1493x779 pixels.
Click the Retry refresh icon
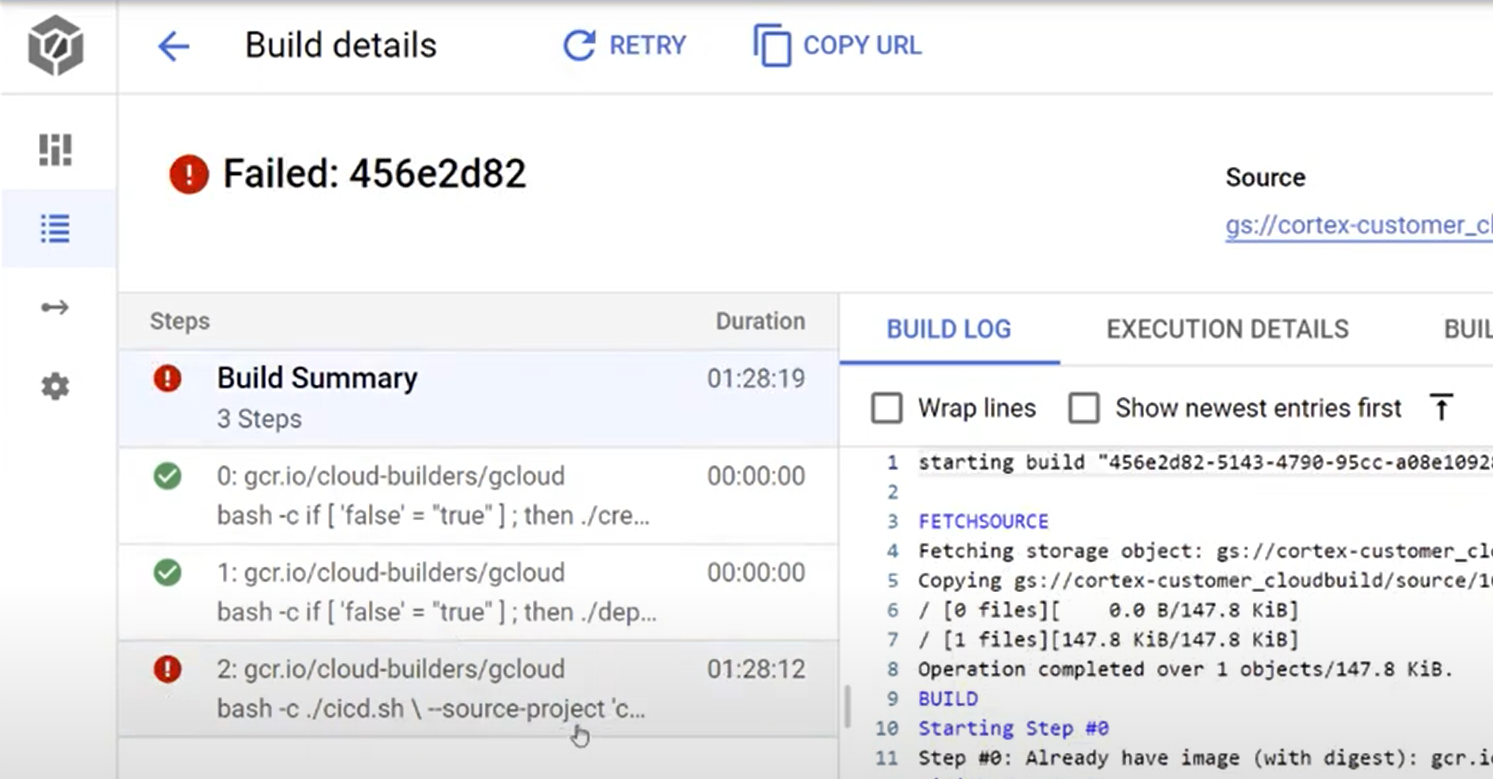point(578,45)
